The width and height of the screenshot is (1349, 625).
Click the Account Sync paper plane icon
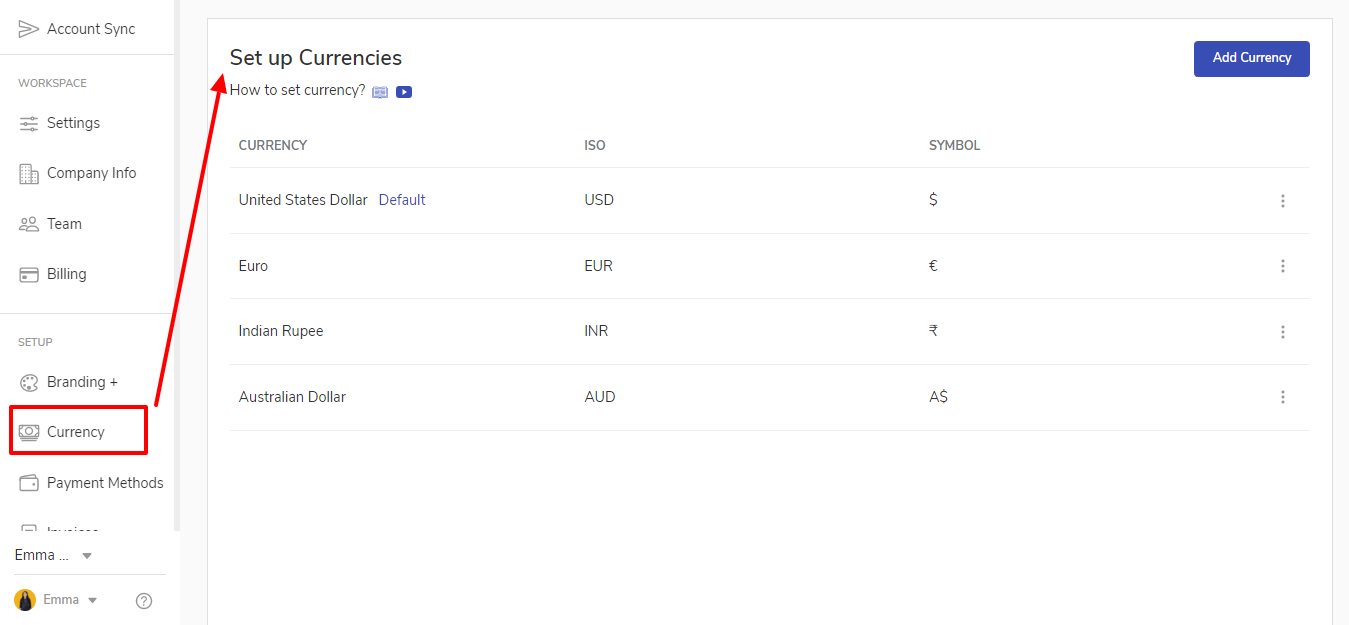(x=29, y=29)
